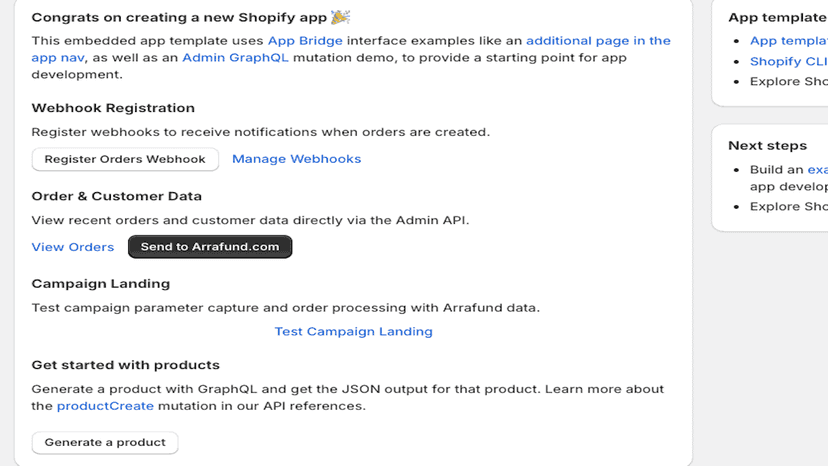828x466 pixels.
Task: Click the Send to Arrafund.com button
Action: point(210,247)
